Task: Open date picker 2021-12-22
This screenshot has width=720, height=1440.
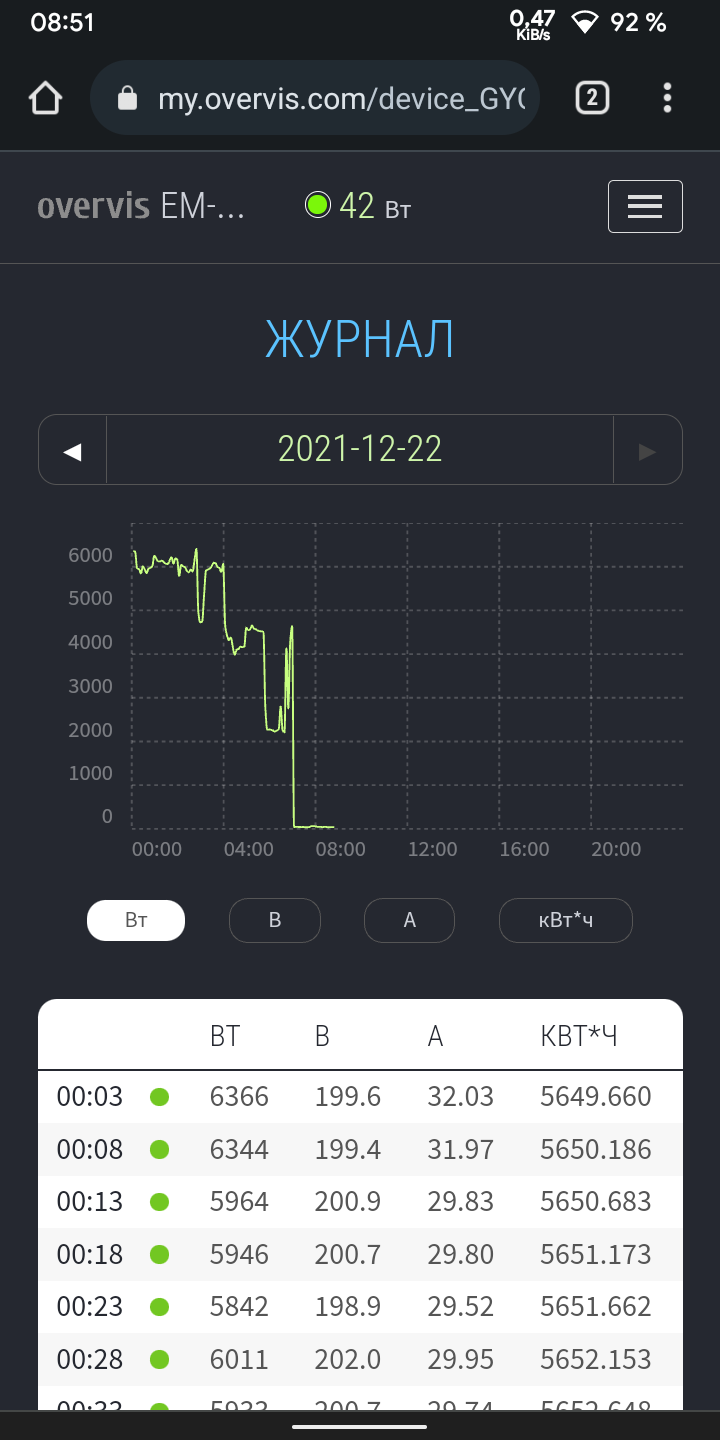Action: point(360,450)
